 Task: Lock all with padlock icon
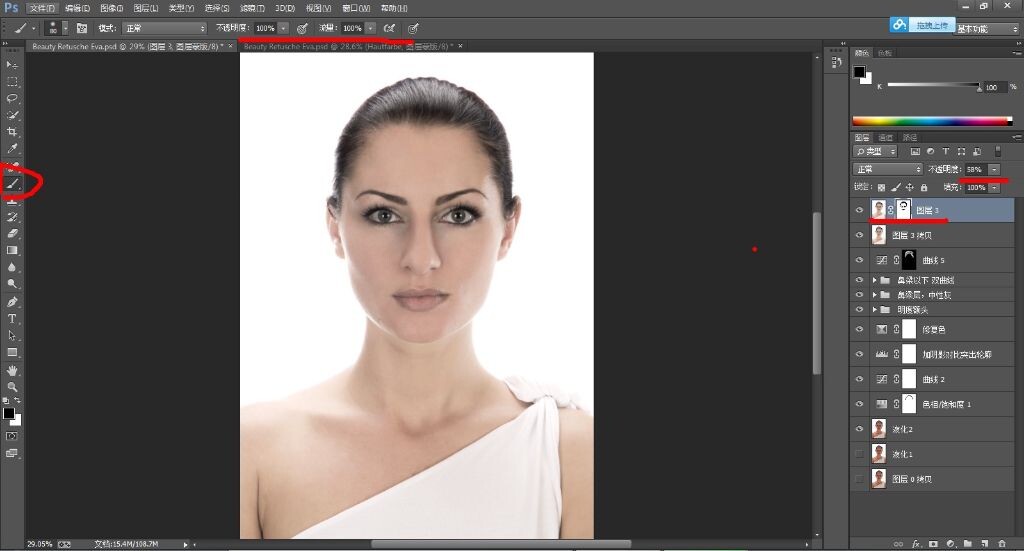tap(924, 187)
